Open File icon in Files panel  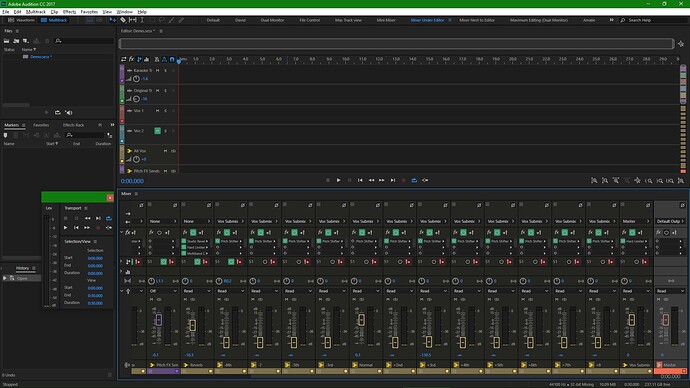[x=7, y=41]
